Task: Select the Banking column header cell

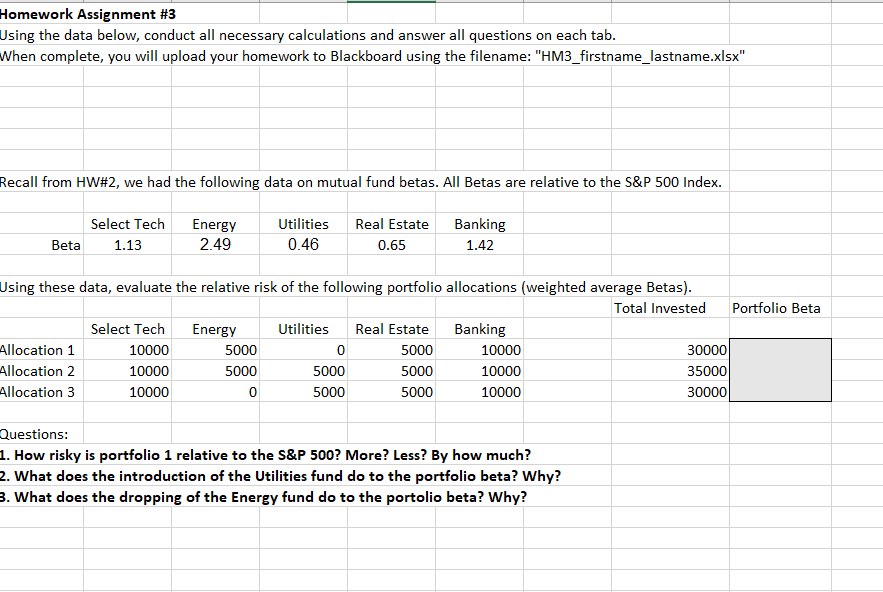Action: pos(479,329)
